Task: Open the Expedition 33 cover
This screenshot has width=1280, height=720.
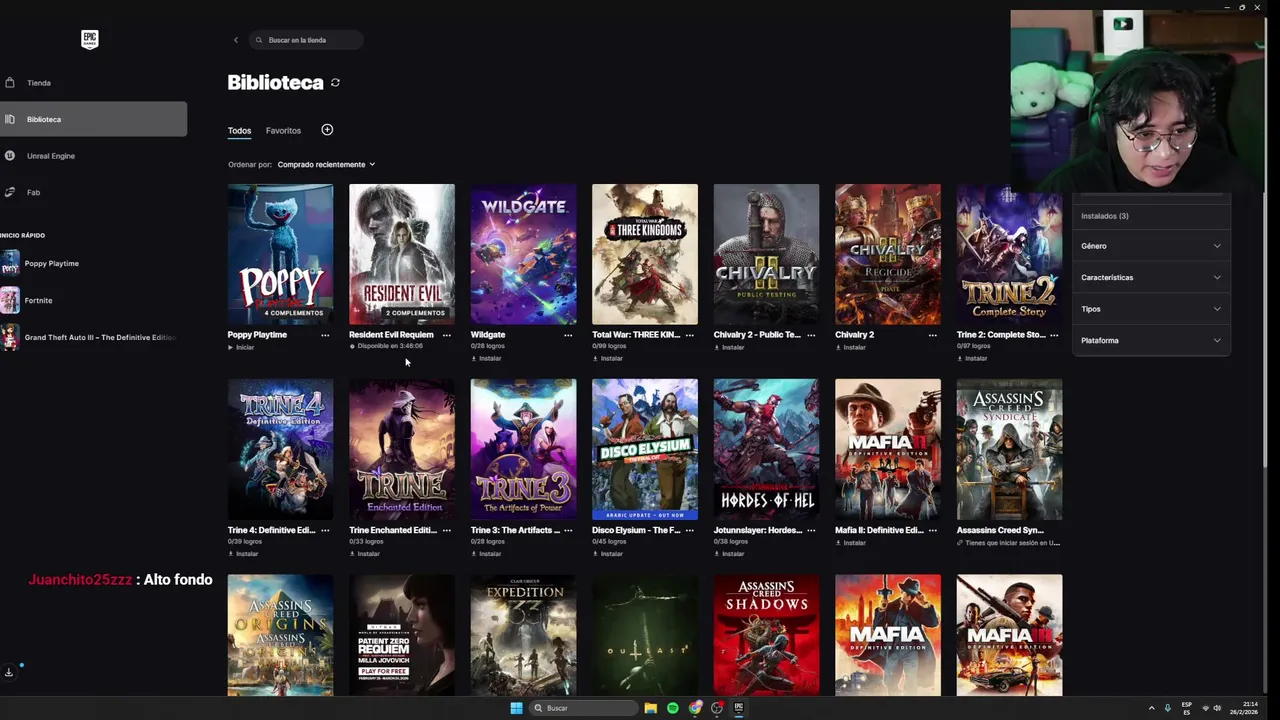Action: (523, 635)
